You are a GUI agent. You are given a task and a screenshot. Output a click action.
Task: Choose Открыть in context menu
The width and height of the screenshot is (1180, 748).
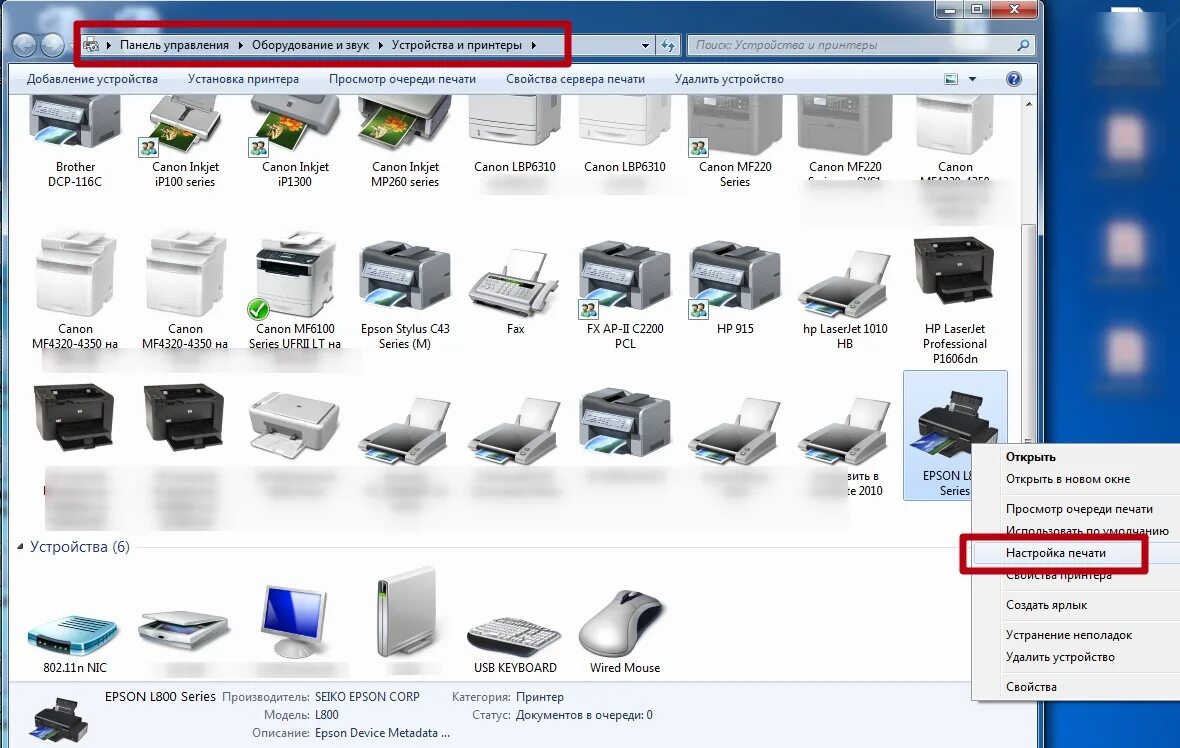coord(1030,457)
